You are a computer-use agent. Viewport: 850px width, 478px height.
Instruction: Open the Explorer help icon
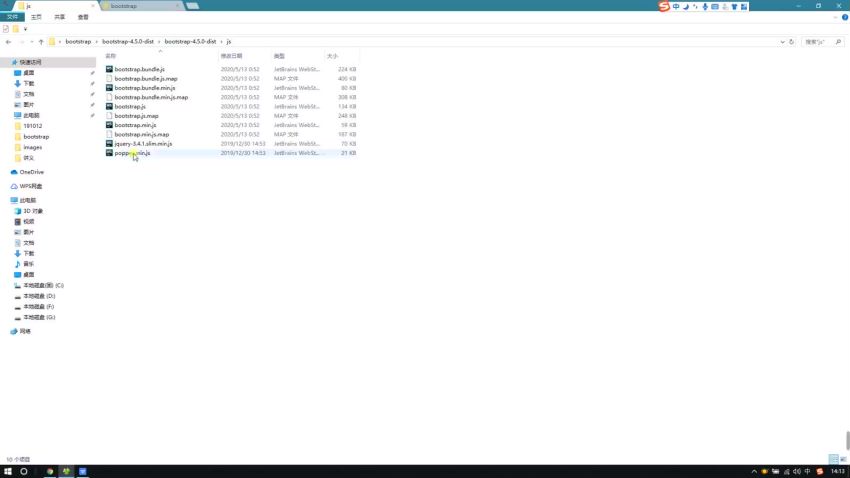click(845, 17)
